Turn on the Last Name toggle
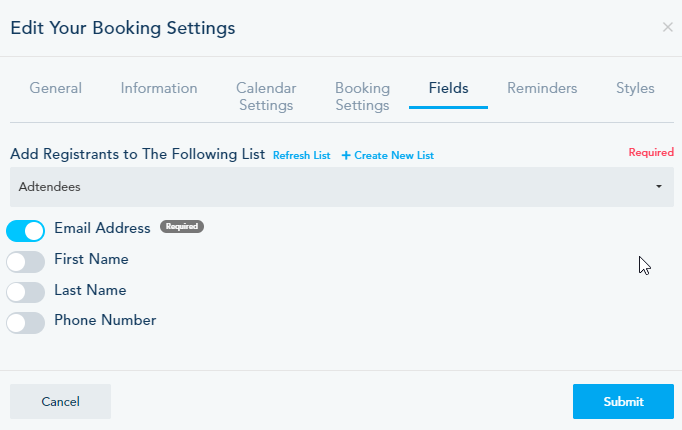This screenshot has height=430, width=682. [25, 292]
